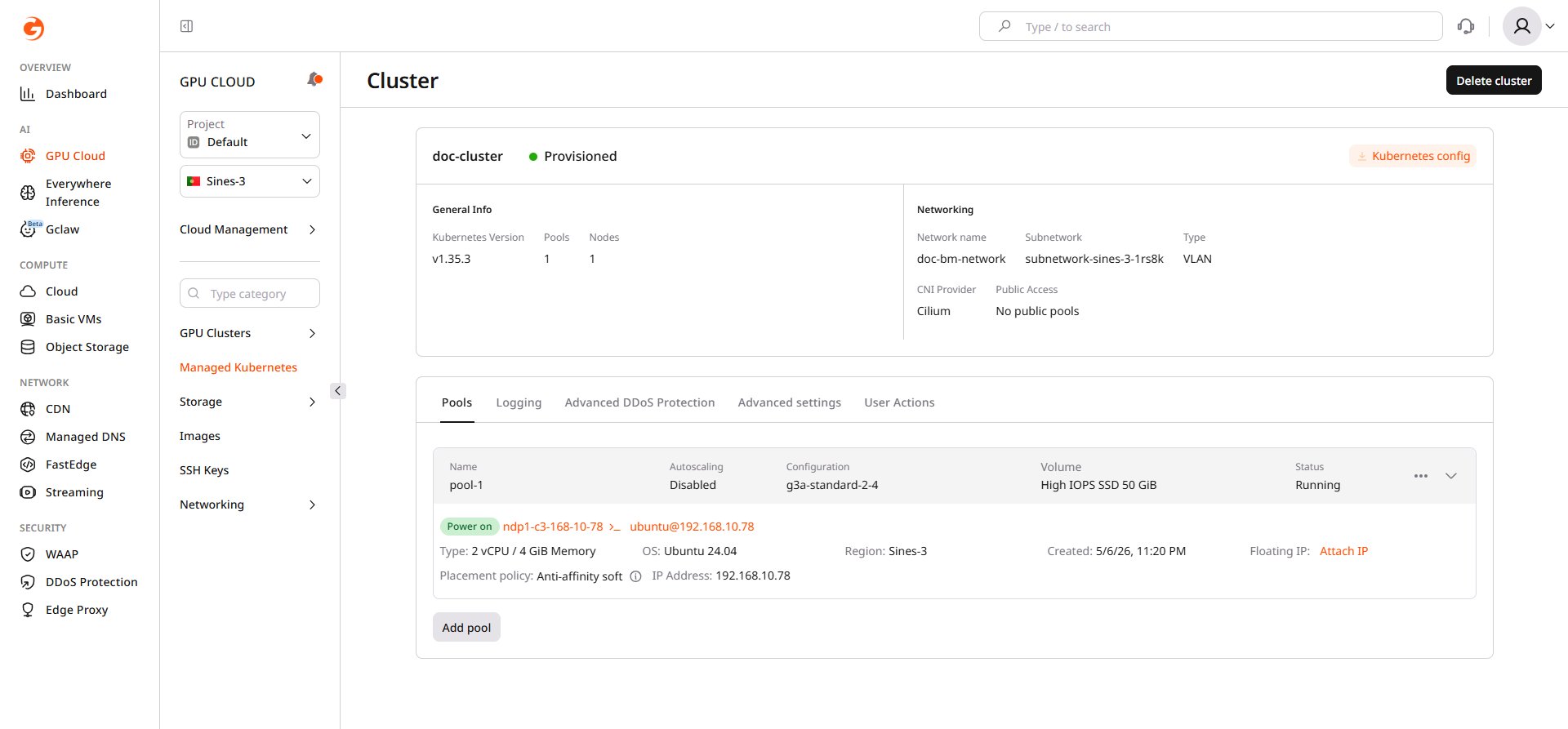Screen dimensions: 1568x729
Task: Open the Sines-3 region dropdown
Action: [x=249, y=181]
